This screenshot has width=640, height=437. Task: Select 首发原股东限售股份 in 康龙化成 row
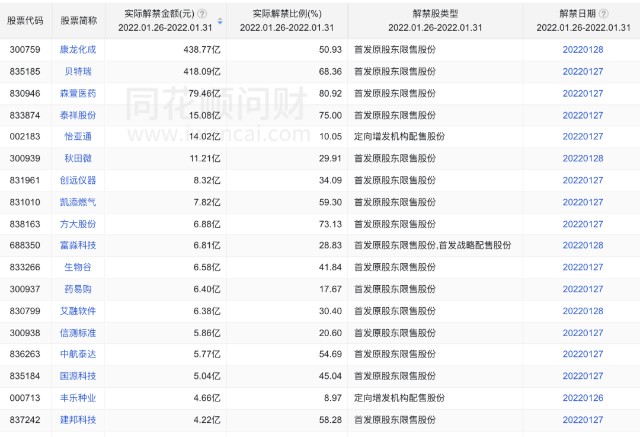click(395, 50)
